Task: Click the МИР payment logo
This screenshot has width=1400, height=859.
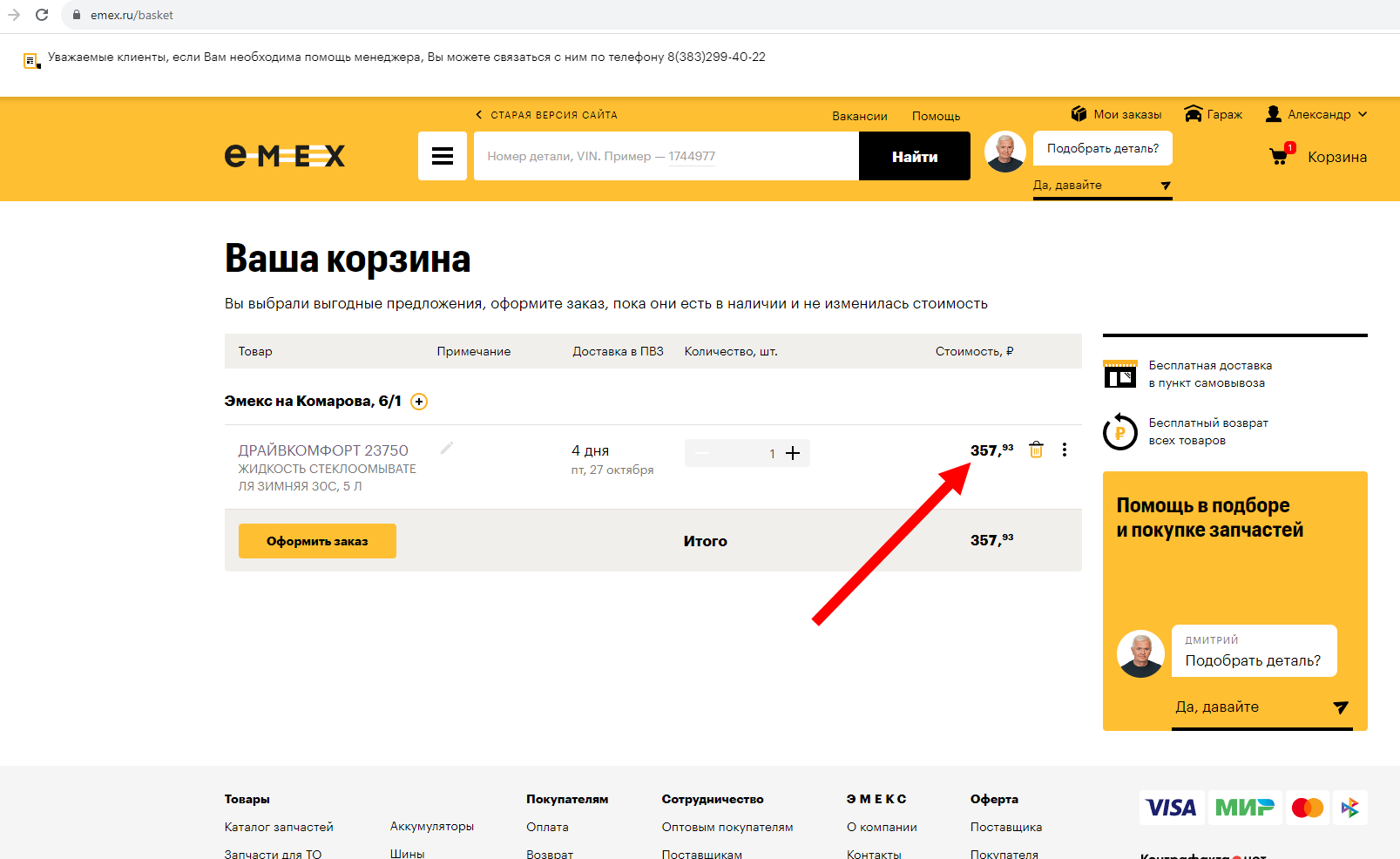Action: pyautogui.click(x=1245, y=808)
